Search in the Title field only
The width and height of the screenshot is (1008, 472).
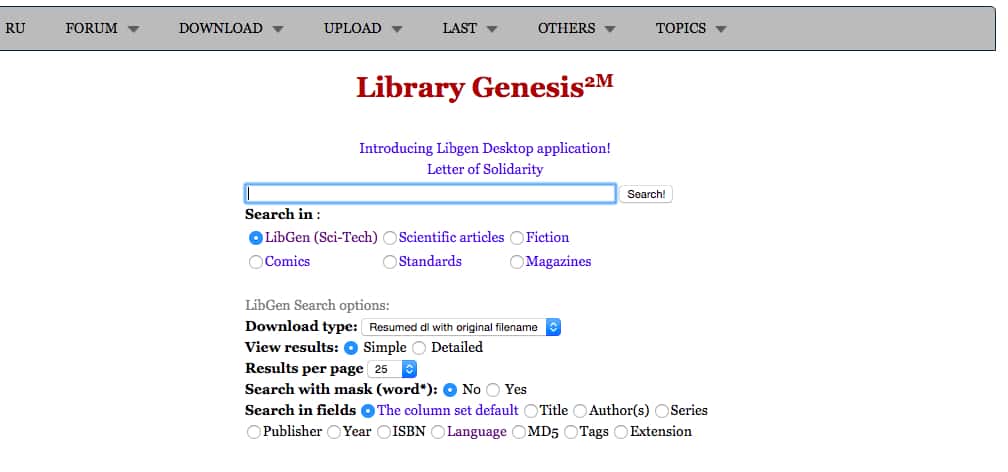531,411
